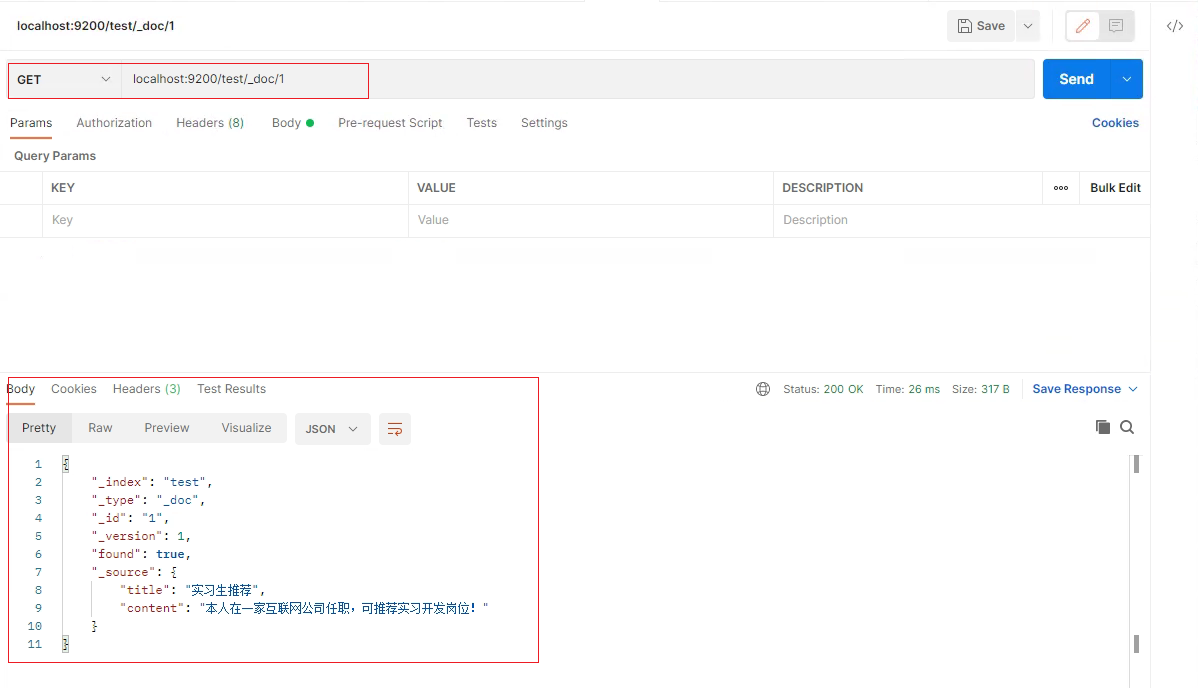Open the code snippet panel icon

[x=1175, y=26]
